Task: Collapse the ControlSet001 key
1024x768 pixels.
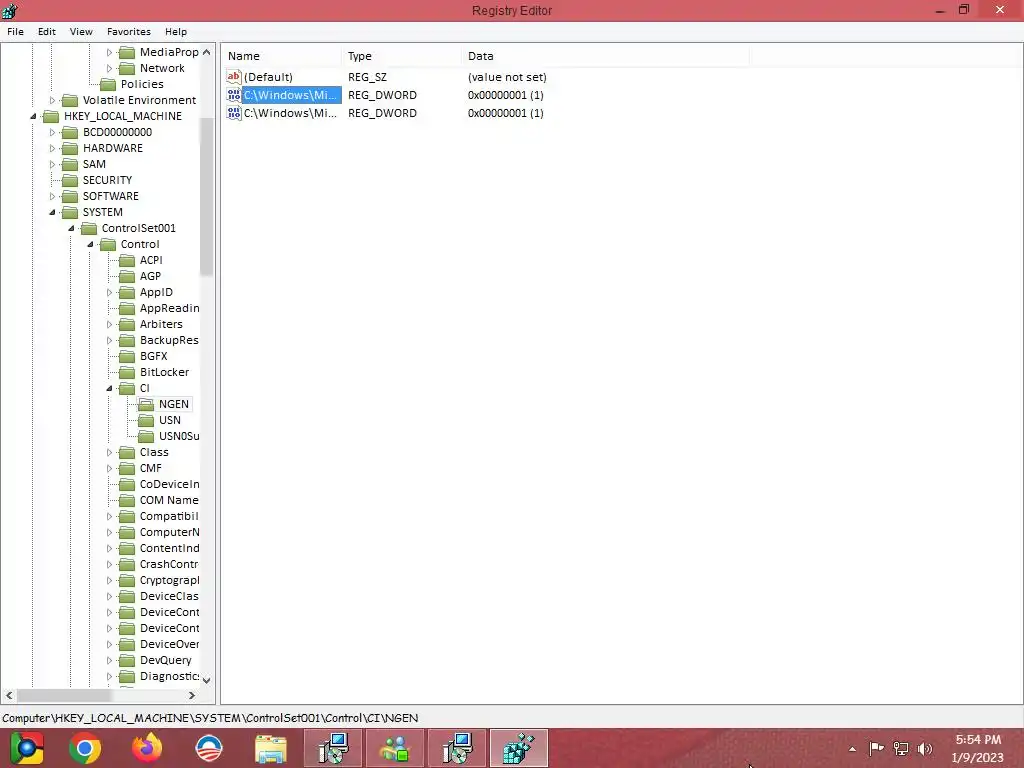Action: click(x=71, y=228)
